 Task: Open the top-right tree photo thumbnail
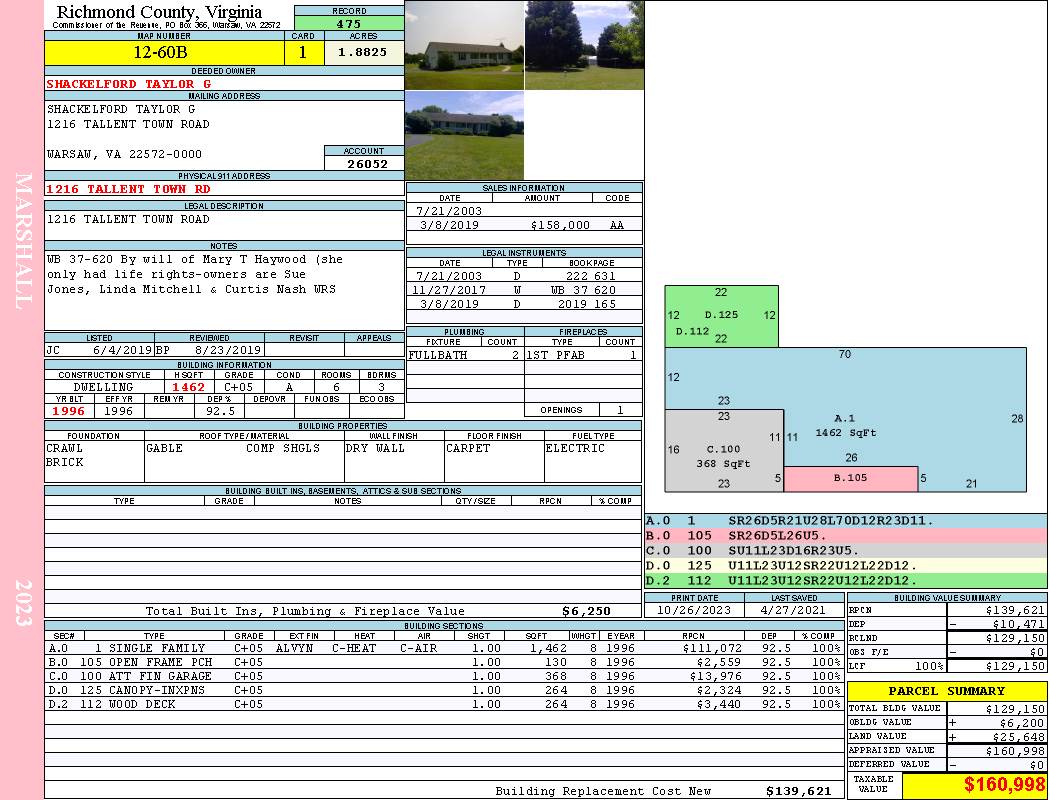tap(584, 45)
